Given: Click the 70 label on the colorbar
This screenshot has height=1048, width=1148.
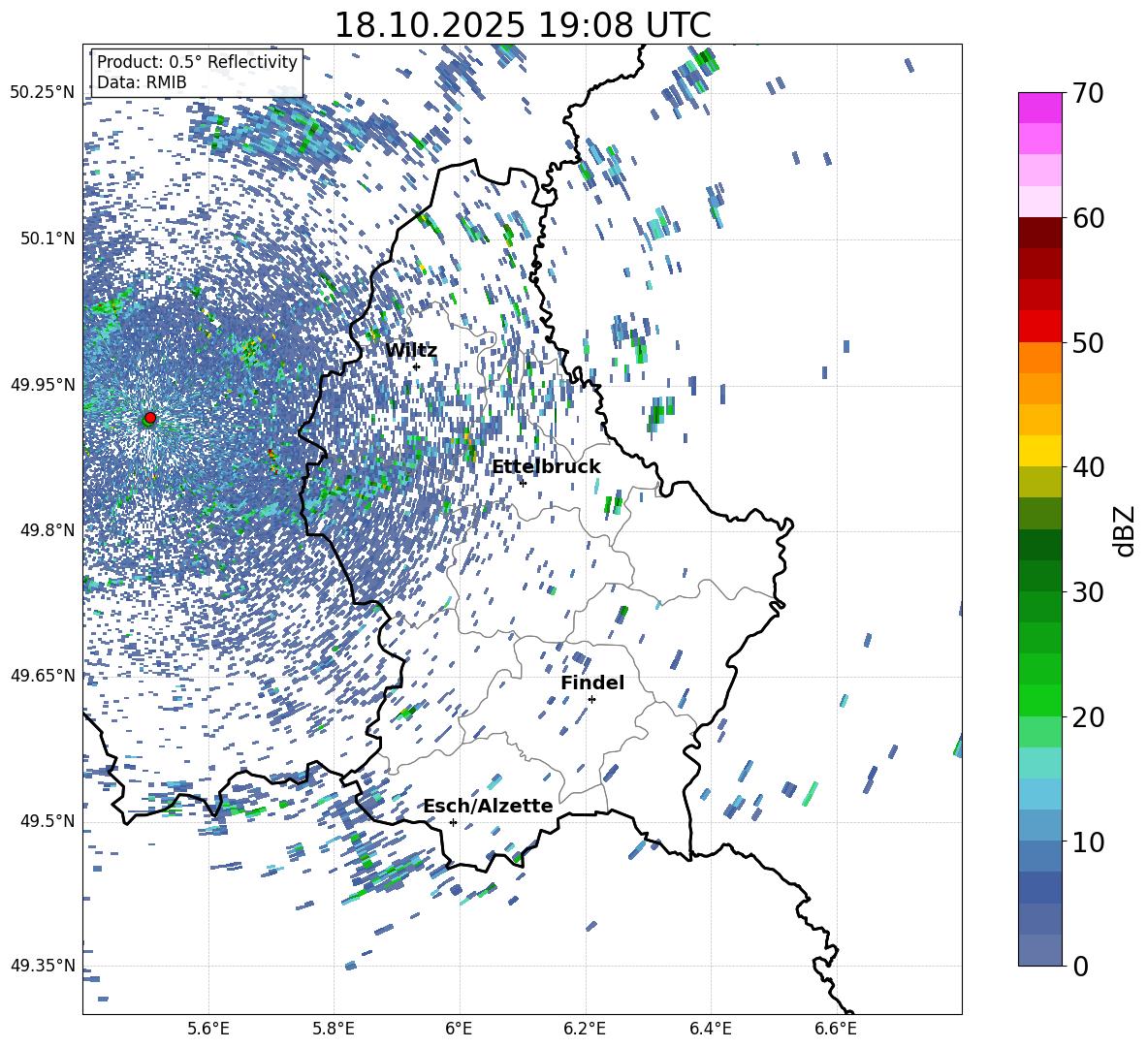Looking at the screenshot, I should [1088, 93].
